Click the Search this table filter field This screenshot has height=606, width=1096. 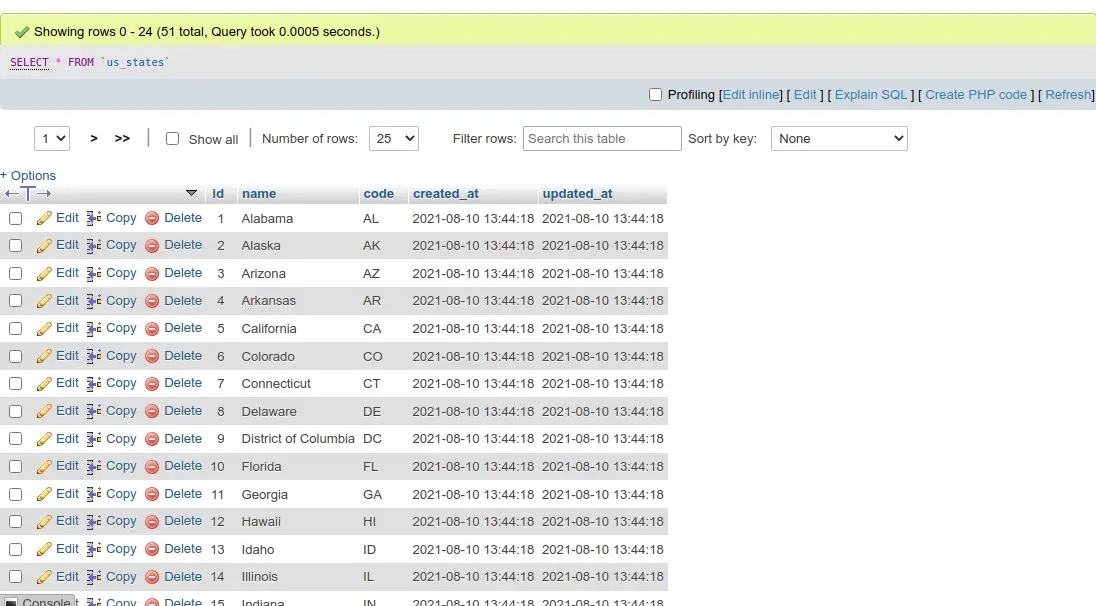[602, 139]
